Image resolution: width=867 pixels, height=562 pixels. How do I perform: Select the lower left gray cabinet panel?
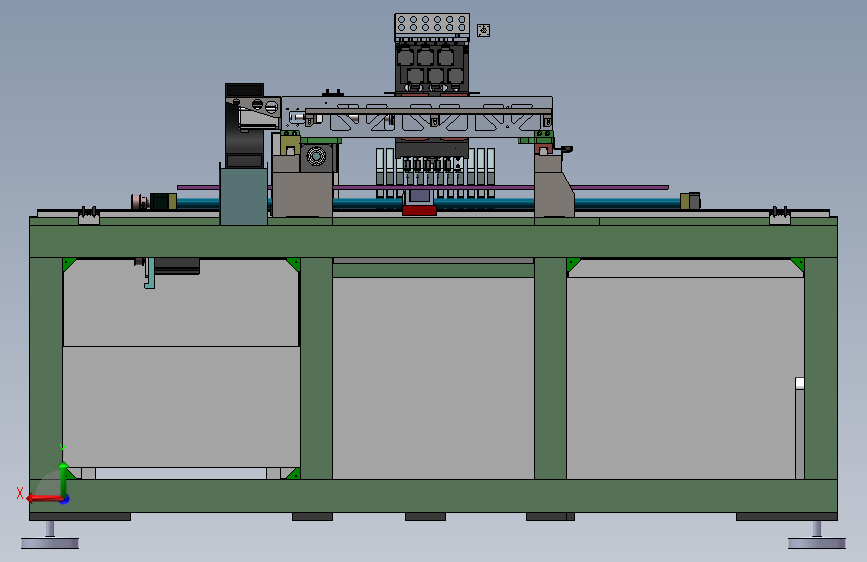(181, 407)
